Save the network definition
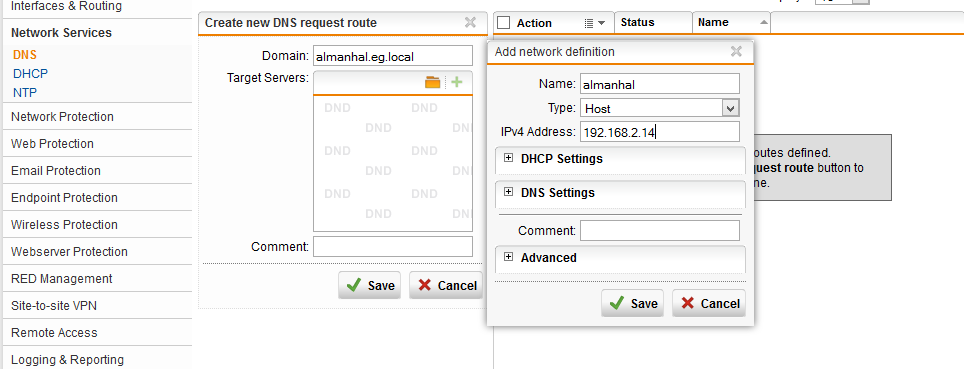This screenshot has width=964, height=369. (x=633, y=303)
